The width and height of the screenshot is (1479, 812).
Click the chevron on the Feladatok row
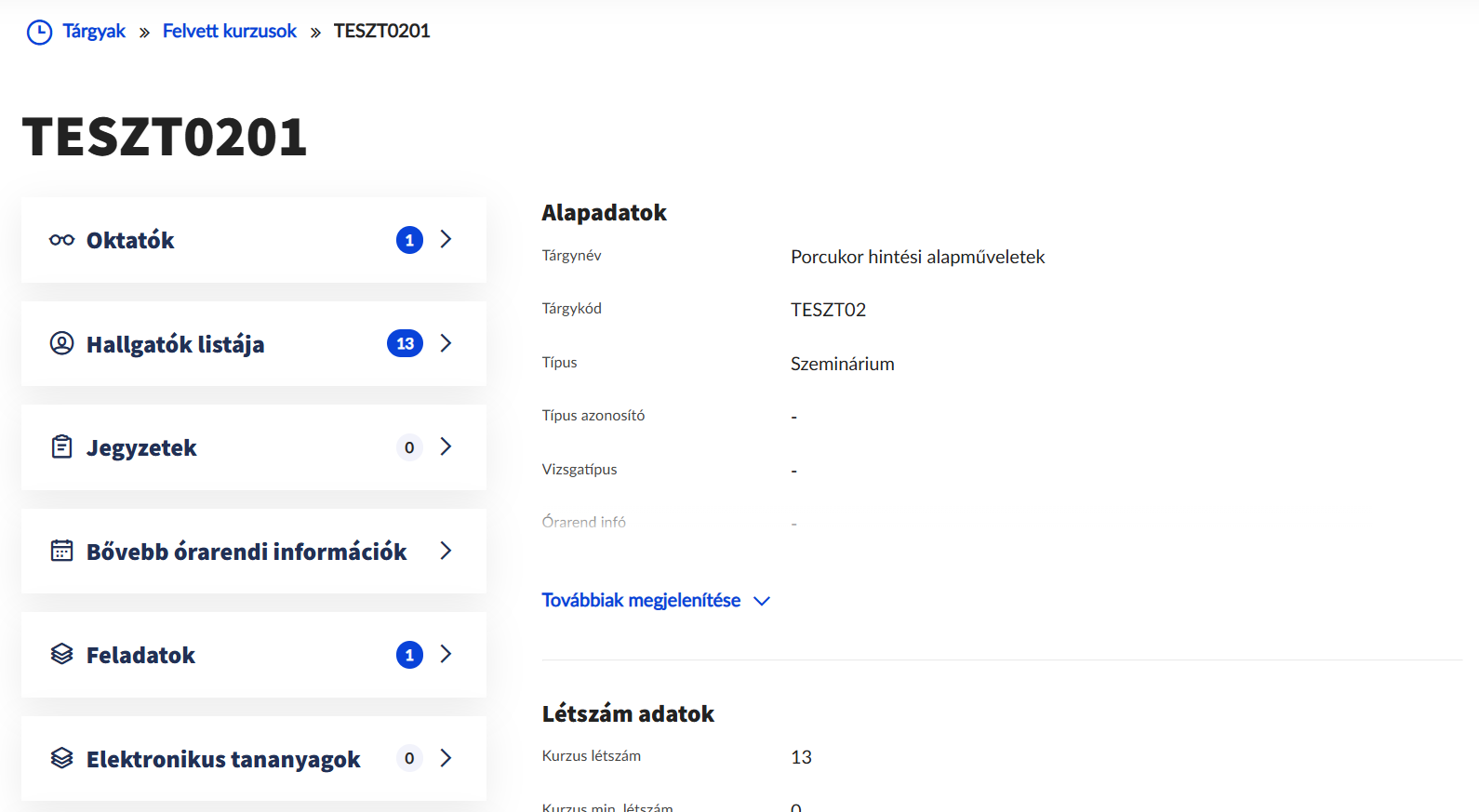tap(446, 655)
